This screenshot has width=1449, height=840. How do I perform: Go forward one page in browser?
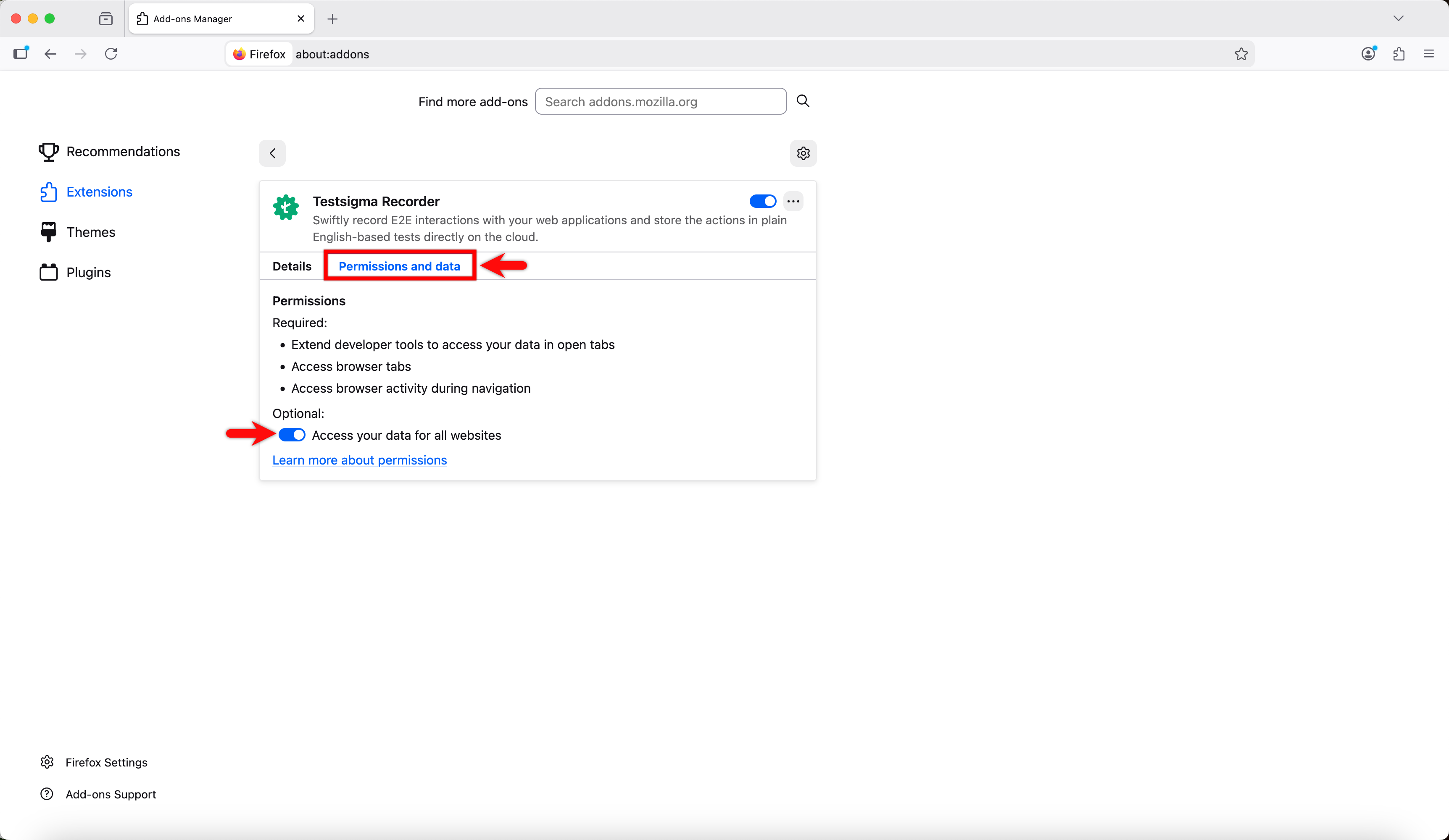coord(81,54)
